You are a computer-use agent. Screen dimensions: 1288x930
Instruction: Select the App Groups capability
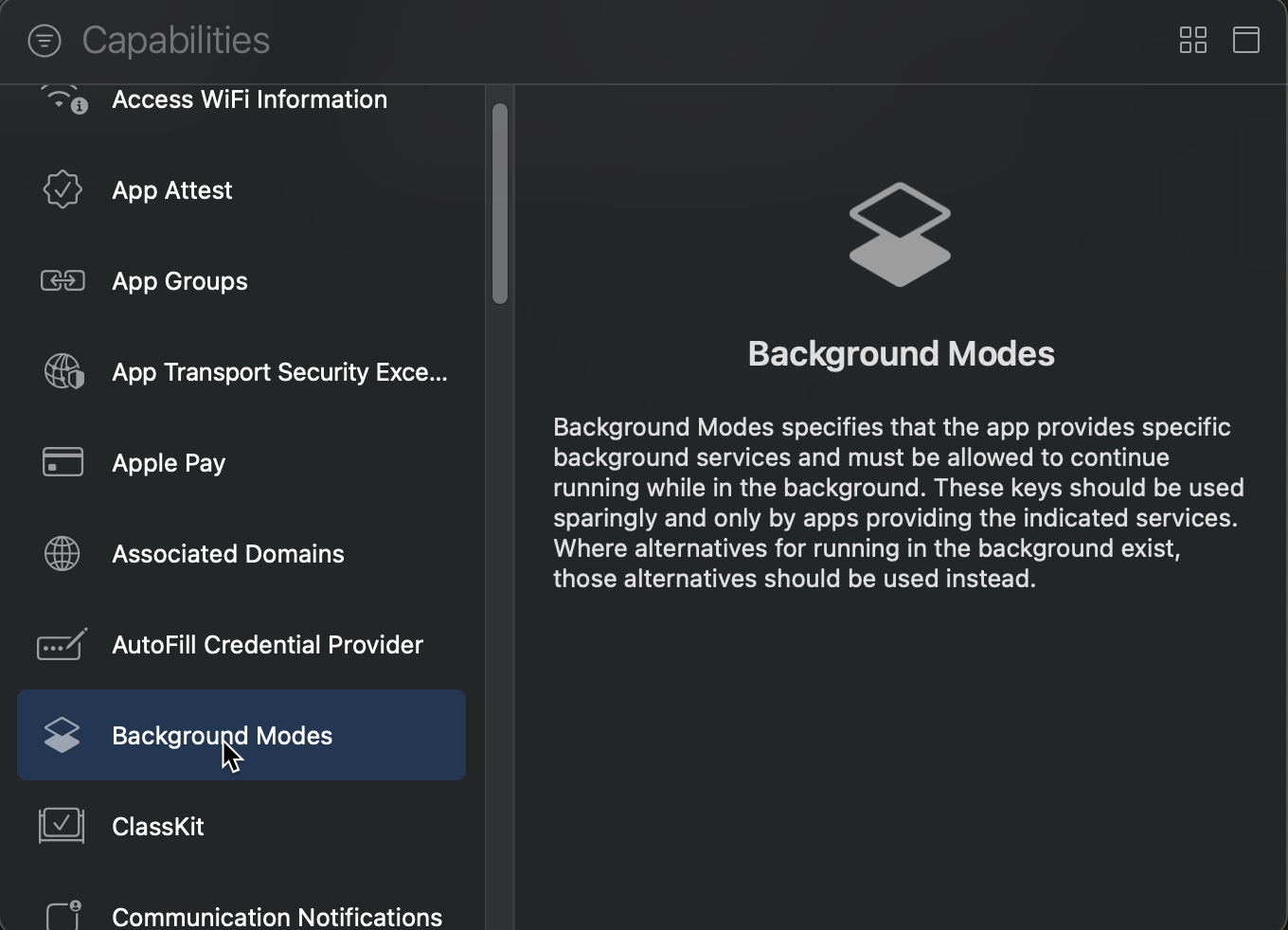click(241, 281)
